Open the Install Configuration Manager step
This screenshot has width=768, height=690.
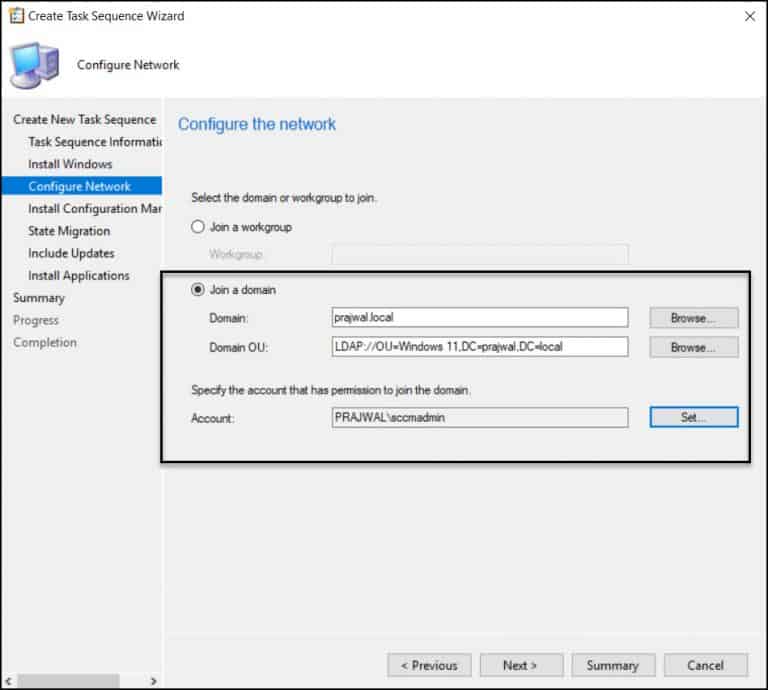pyautogui.click(x=95, y=209)
